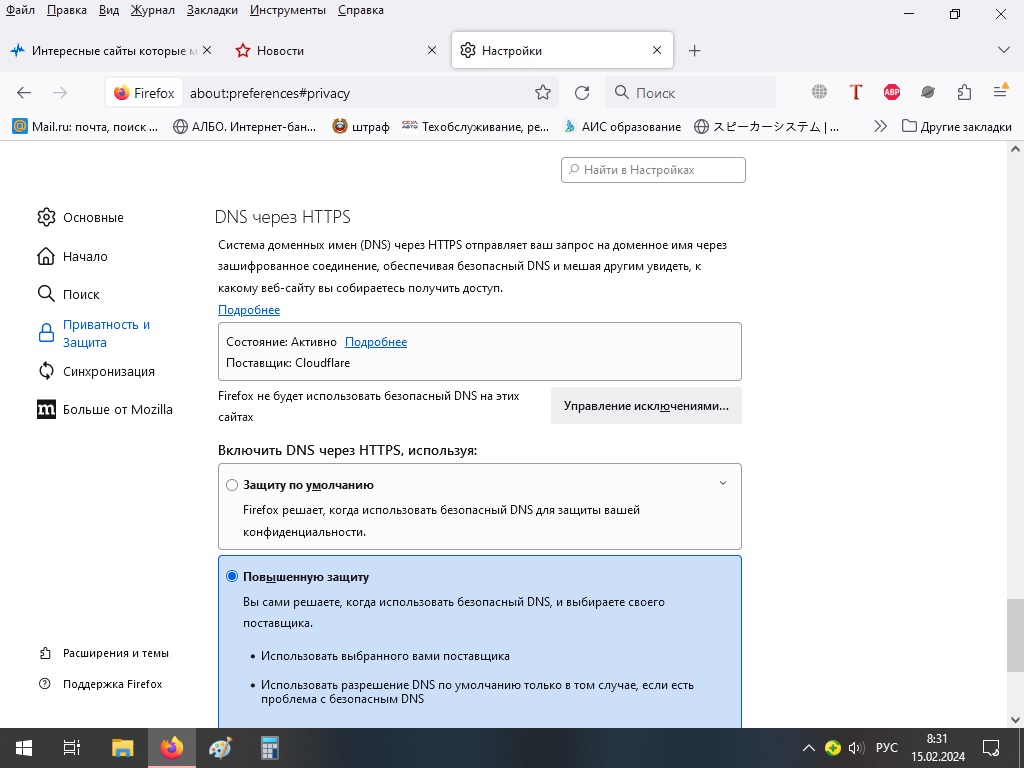Click the red T extension icon
The image size is (1024, 768).
click(x=856, y=93)
